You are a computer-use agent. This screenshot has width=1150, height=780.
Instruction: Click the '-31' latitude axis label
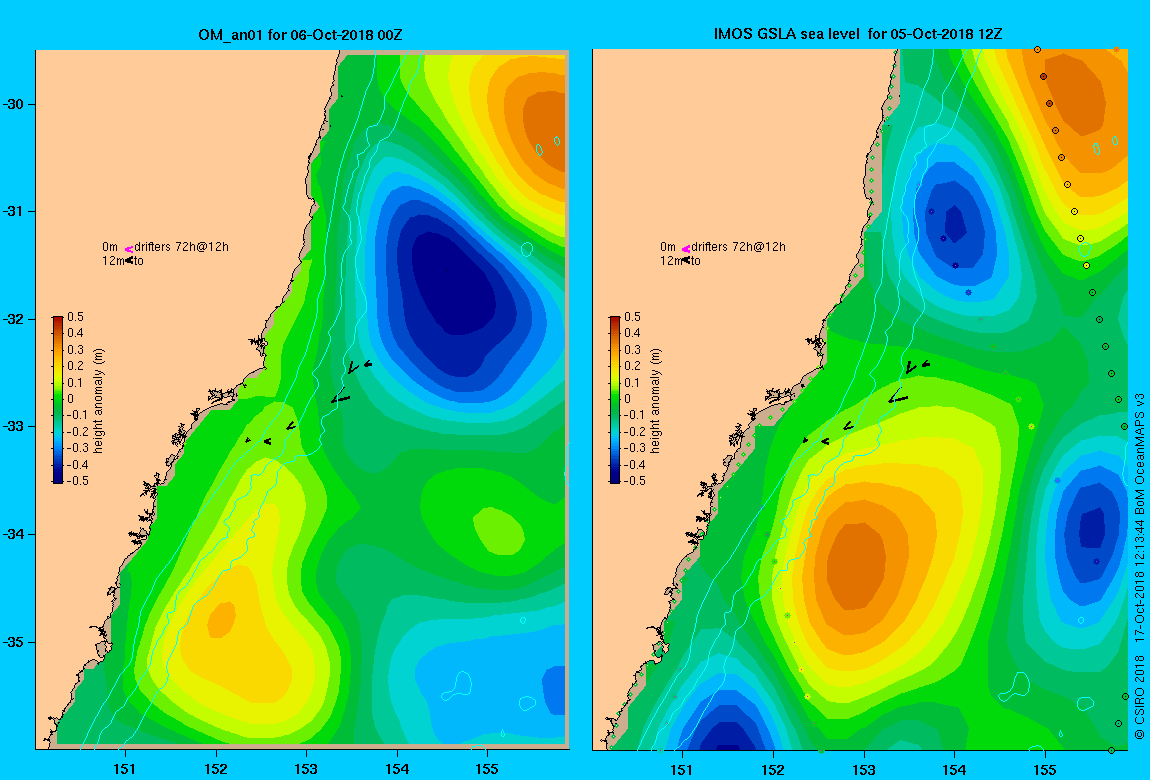pos(13,211)
